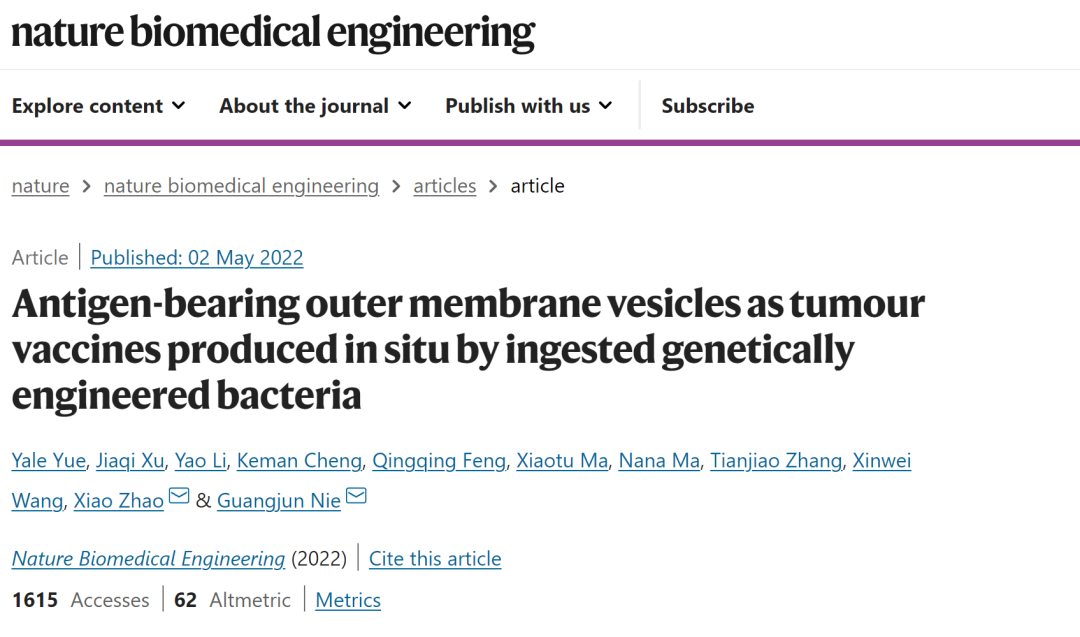Open author Keman Cheng link
Screen dimensions: 1080x637
[300, 460]
